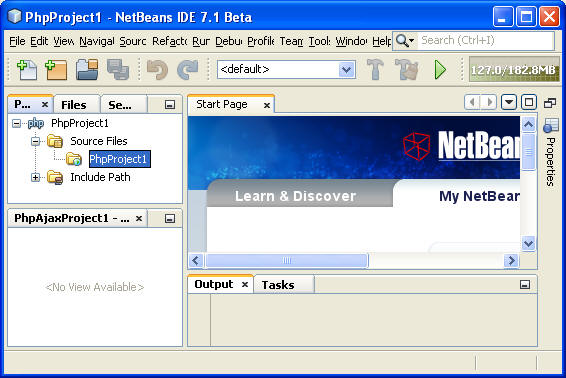Image resolution: width=566 pixels, height=378 pixels.
Task: Close the PhpAjaxProject1 navigator tab
Action: click(x=139, y=218)
